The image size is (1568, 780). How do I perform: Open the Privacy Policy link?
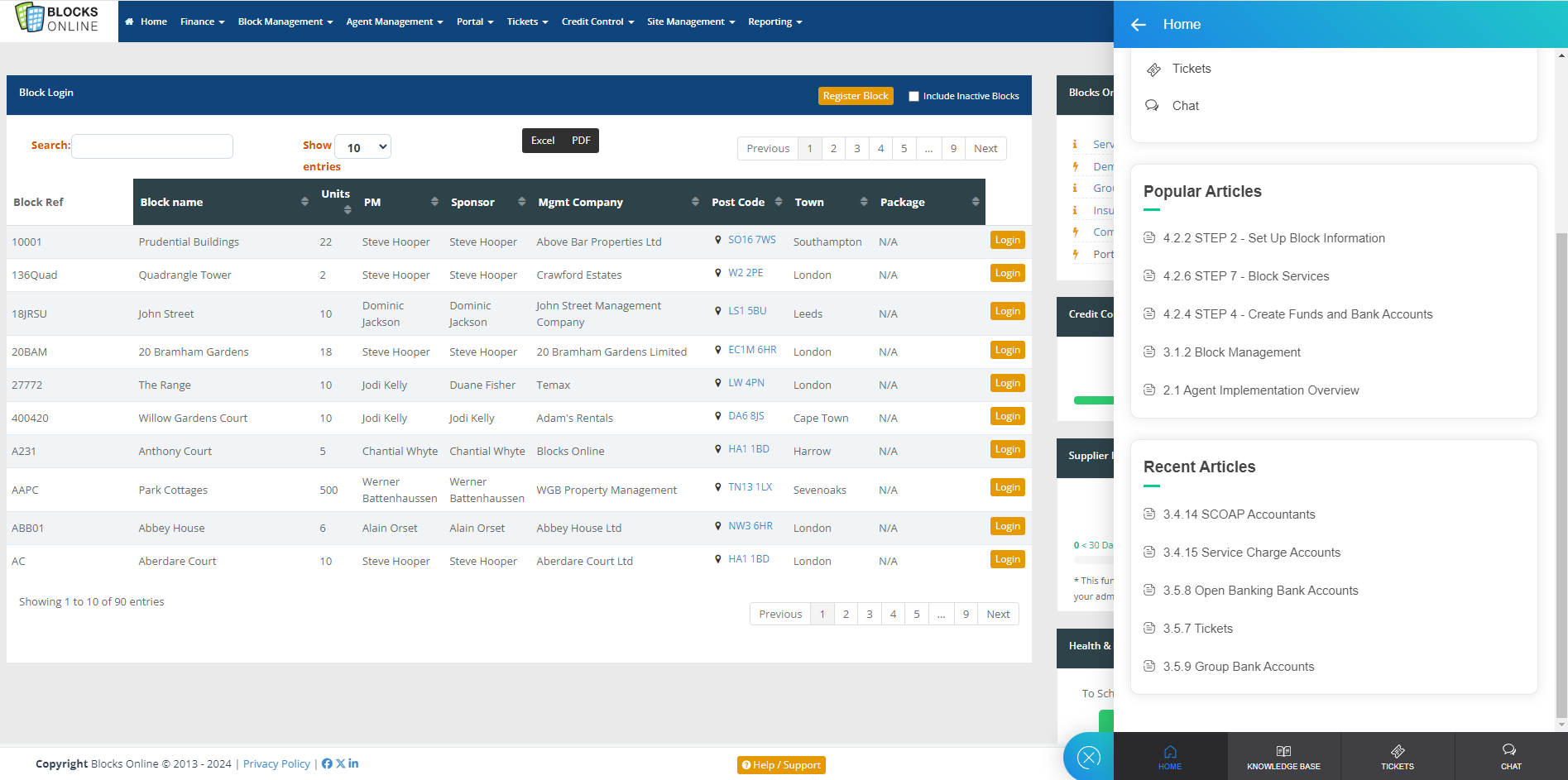(x=276, y=764)
